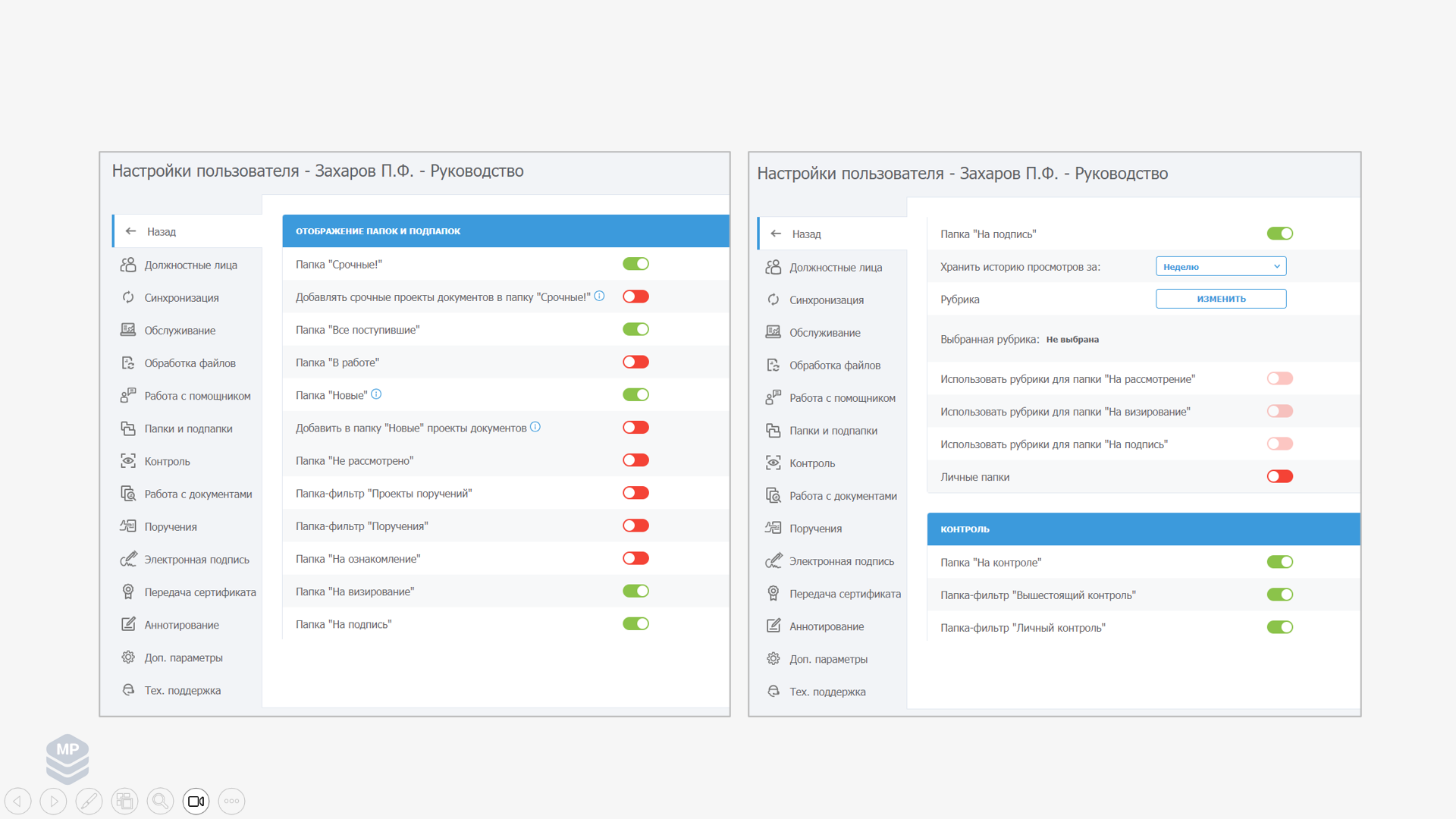
Task: Click the camera toggle icon
Action: pos(196,801)
